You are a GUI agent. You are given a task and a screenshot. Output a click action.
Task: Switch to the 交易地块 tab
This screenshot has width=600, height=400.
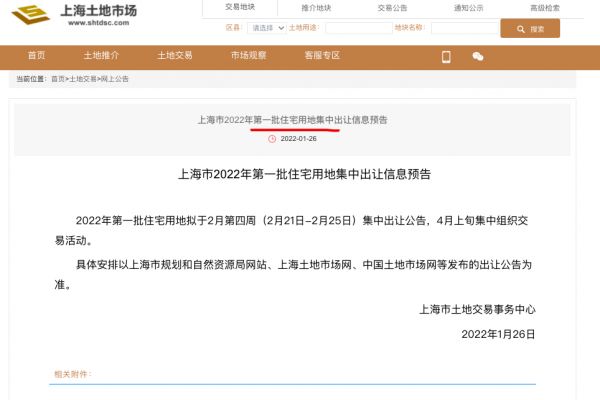240,7
